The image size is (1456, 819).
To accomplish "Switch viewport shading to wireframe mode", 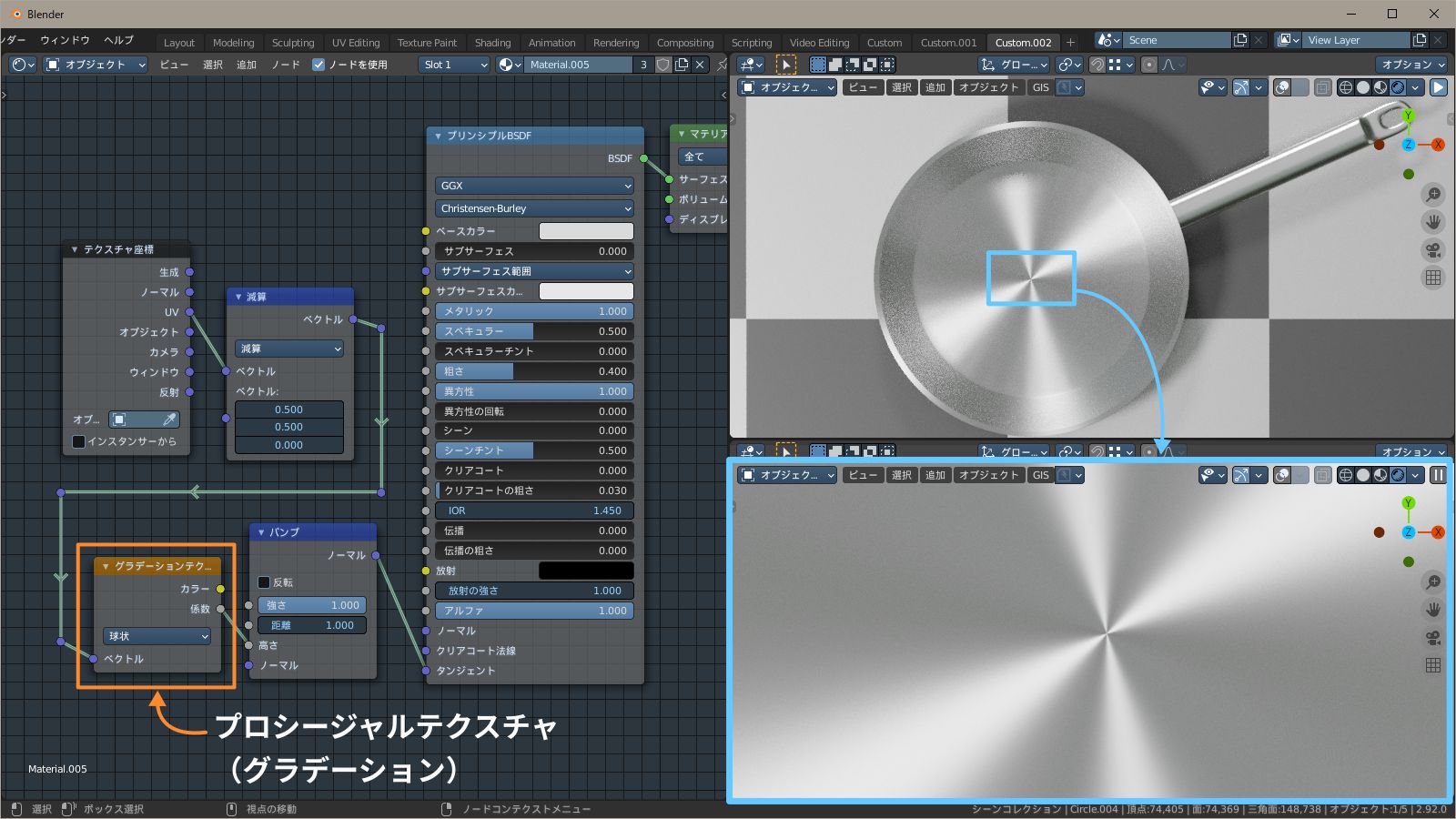I will pyautogui.click(x=1347, y=87).
